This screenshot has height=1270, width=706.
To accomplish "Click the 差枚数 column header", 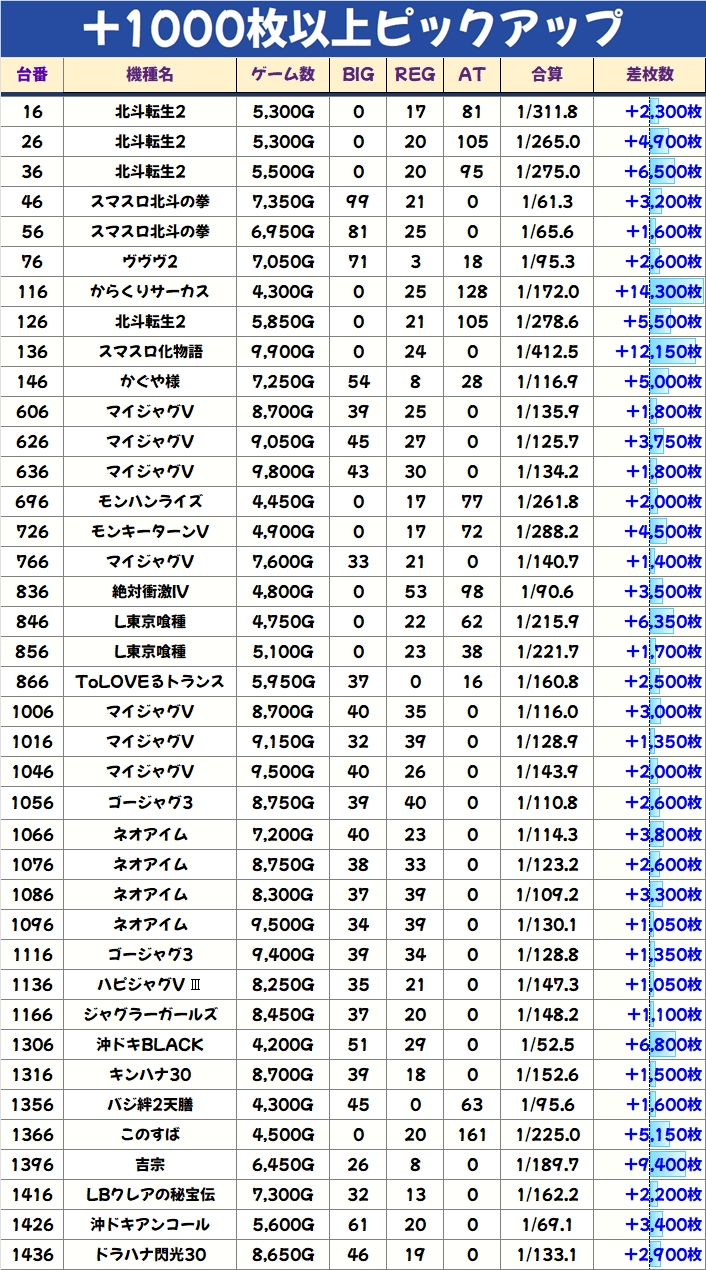I will pos(649,75).
